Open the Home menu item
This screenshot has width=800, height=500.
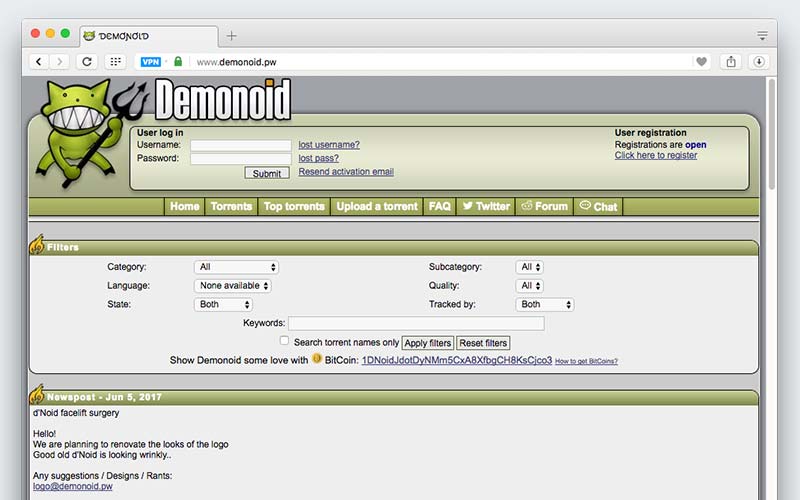pos(185,206)
